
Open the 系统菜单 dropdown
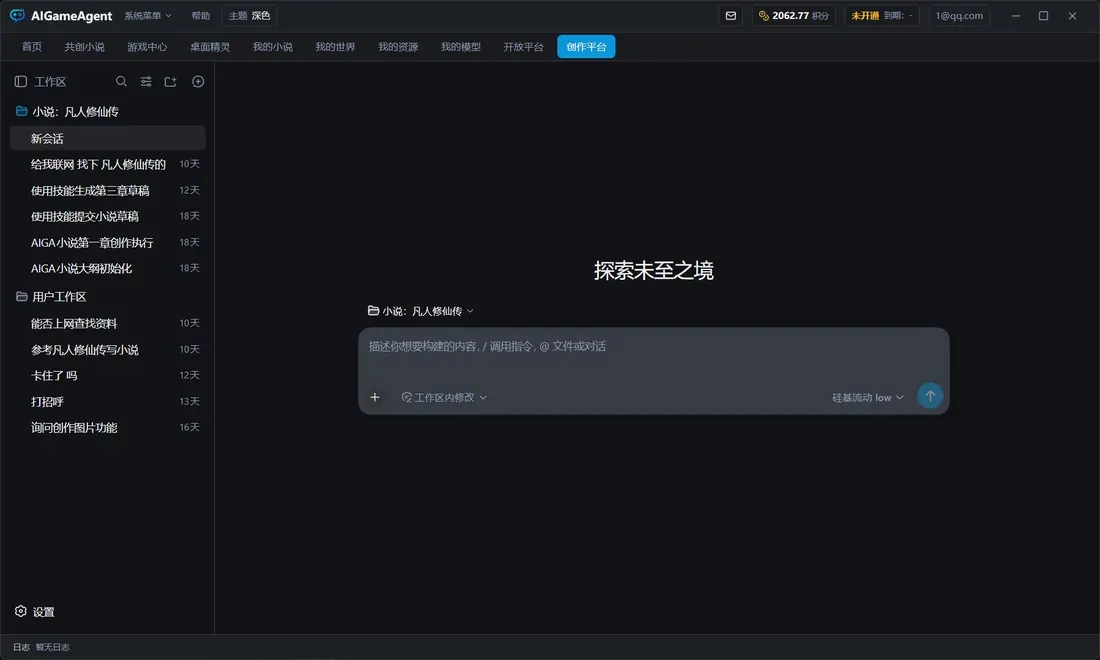(x=147, y=15)
